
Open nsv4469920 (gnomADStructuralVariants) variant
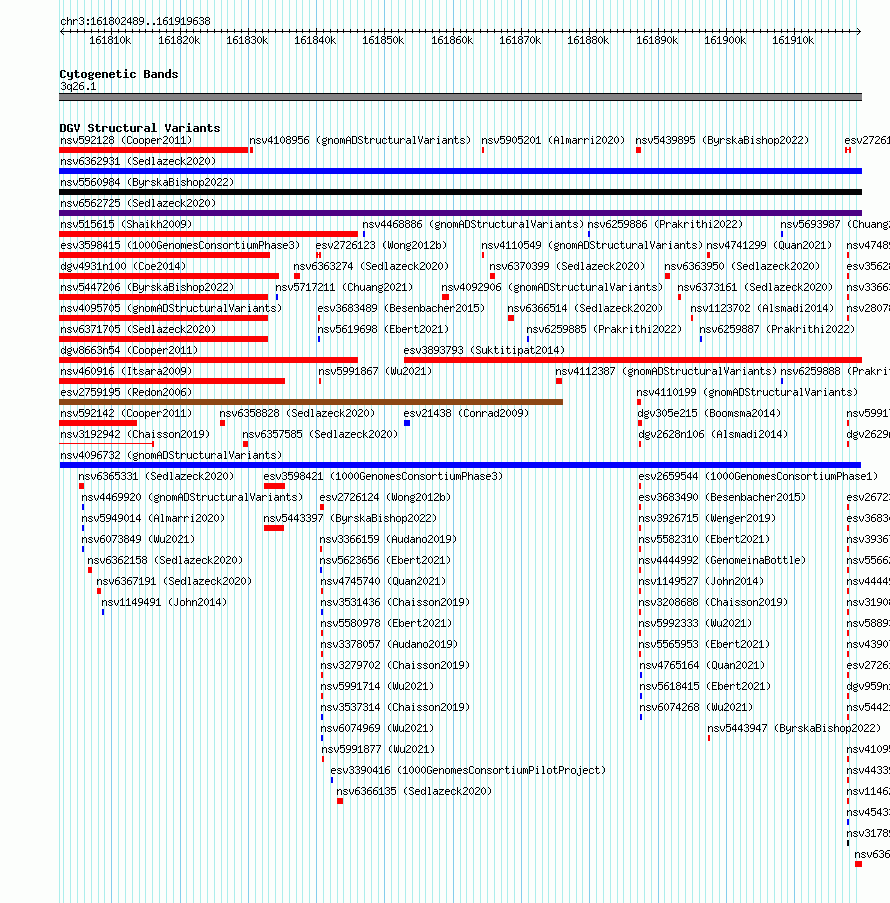pyautogui.click(x=192, y=497)
